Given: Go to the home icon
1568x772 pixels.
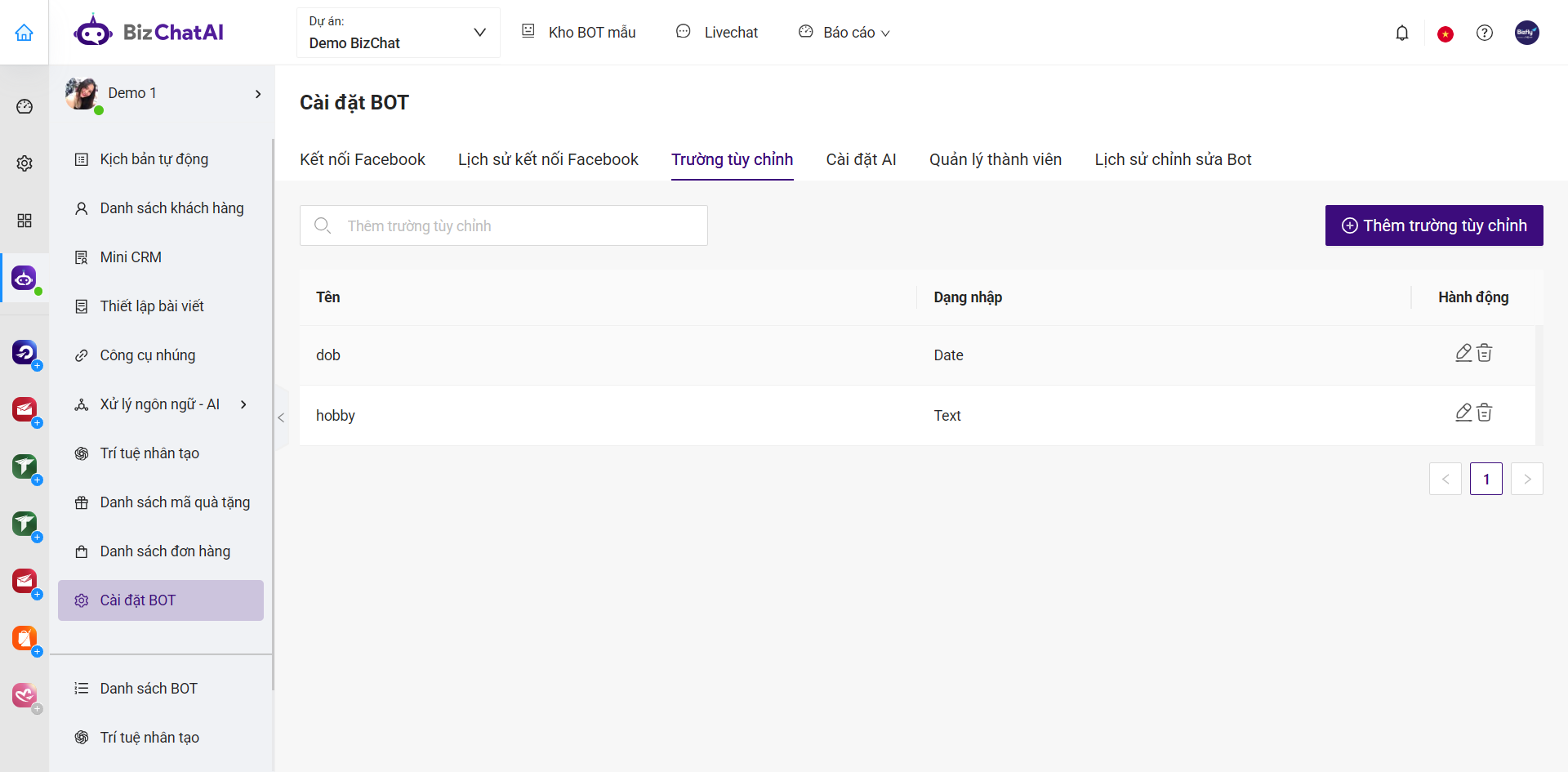Looking at the screenshot, I should coord(24,33).
